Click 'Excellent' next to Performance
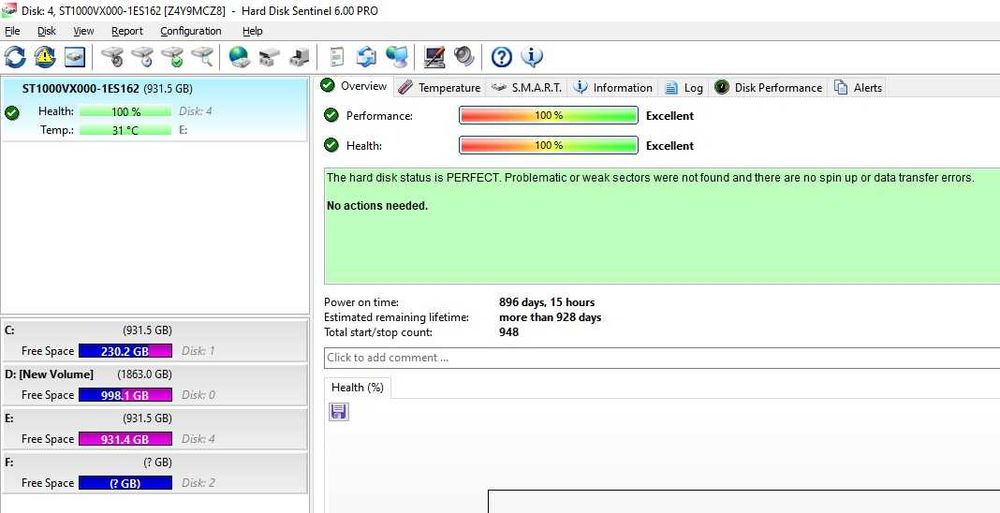The width and height of the screenshot is (1000, 513). coord(670,116)
